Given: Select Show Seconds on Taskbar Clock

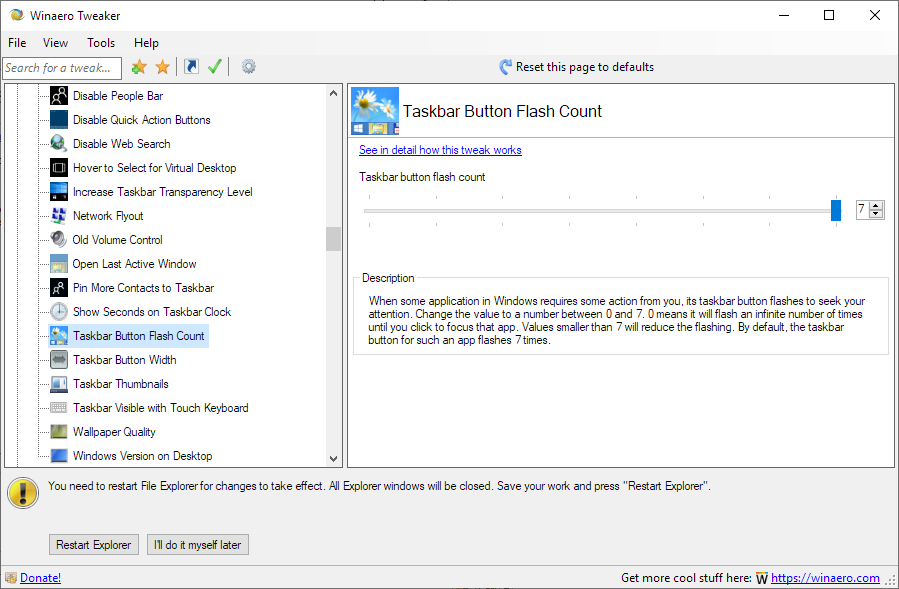Looking at the screenshot, I should (x=152, y=312).
